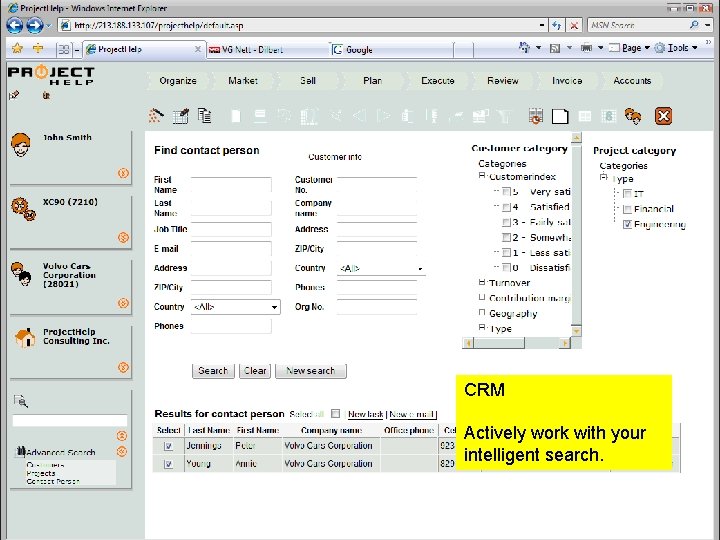Click the dimmed left arrow toolbar icon
This screenshot has width=720, height=540.
[x=359, y=116]
